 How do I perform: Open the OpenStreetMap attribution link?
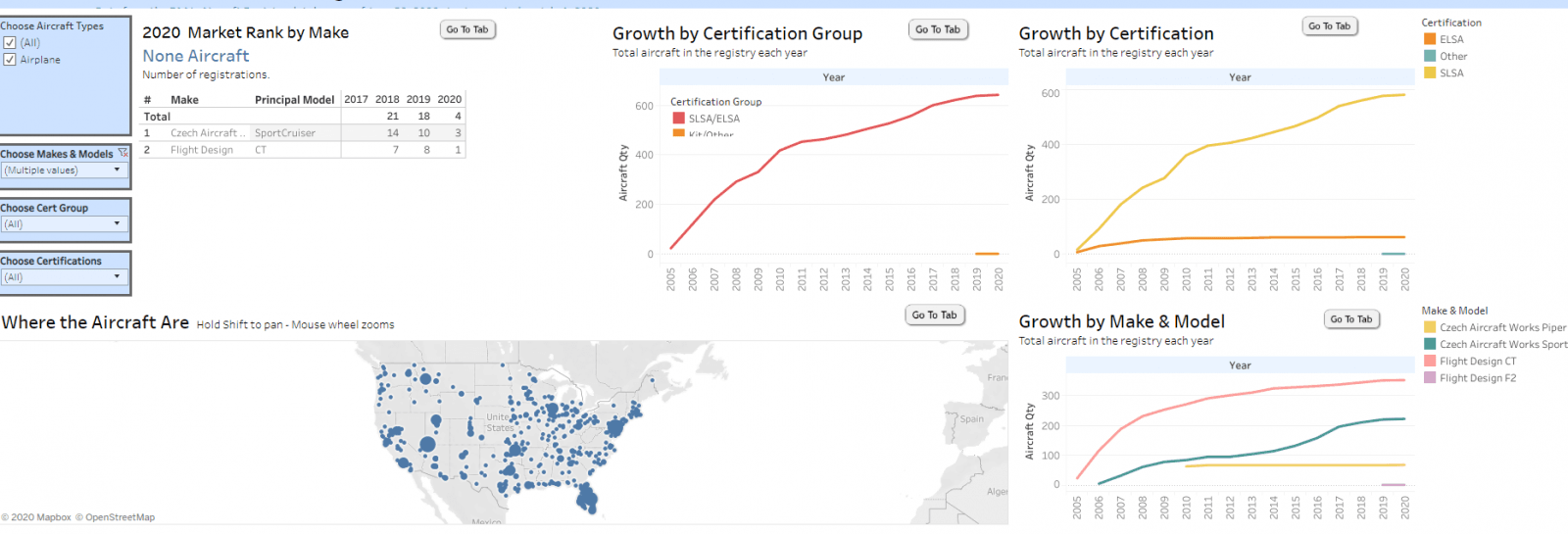120,517
